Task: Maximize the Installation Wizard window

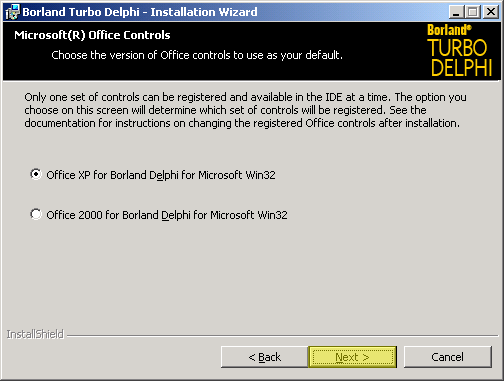Action: coord(473,12)
